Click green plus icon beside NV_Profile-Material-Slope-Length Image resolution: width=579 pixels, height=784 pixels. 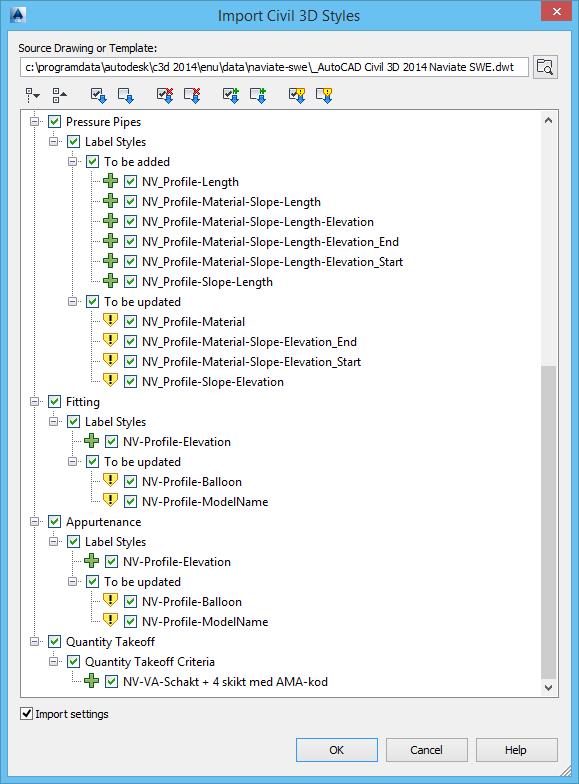pyautogui.click(x=110, y=201)
